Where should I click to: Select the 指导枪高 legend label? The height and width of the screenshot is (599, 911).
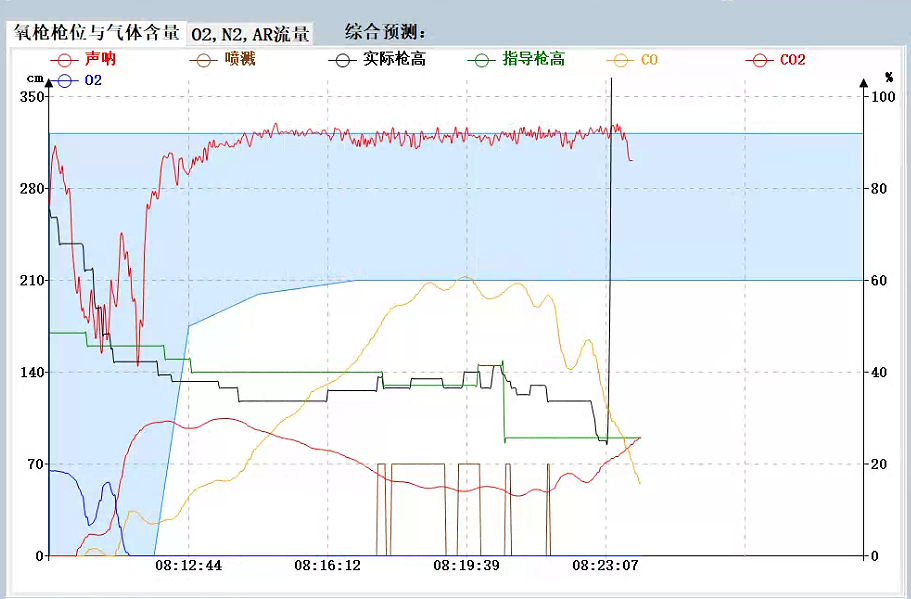(533, 59)
